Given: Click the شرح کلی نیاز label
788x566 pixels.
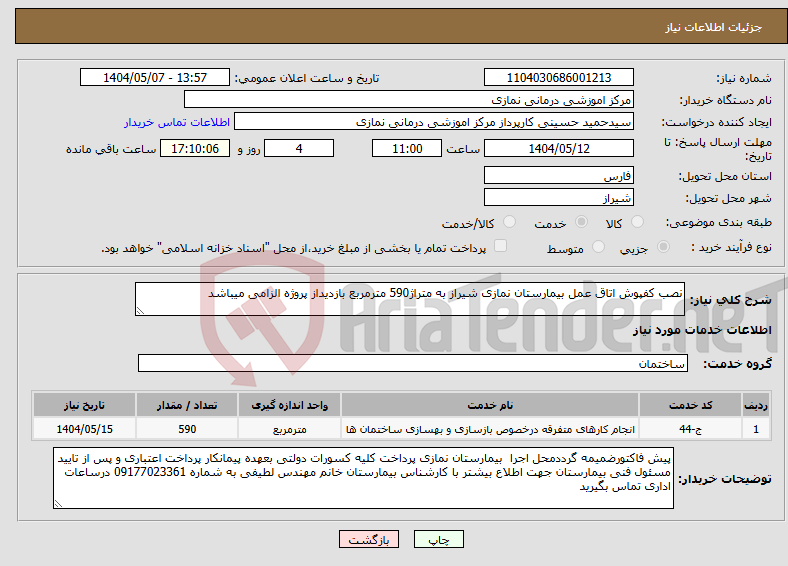Looking at the screenshot, I should [x=730, y=300].
